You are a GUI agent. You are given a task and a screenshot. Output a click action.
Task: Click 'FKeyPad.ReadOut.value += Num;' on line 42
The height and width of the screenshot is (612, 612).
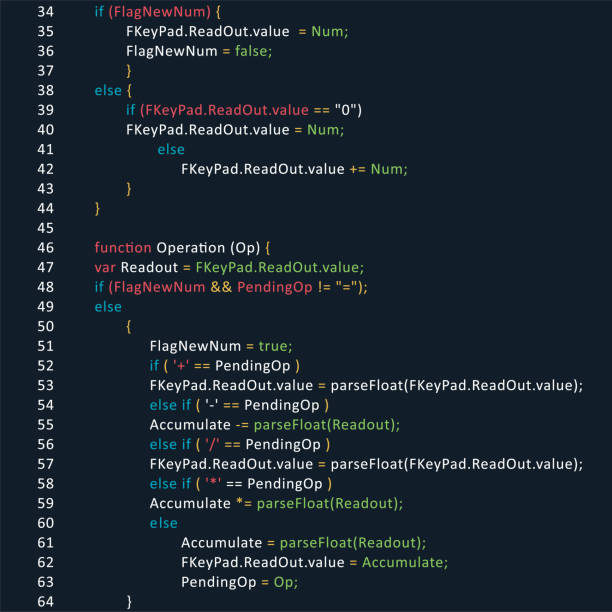pyautogui.click(x=294, y=169)
